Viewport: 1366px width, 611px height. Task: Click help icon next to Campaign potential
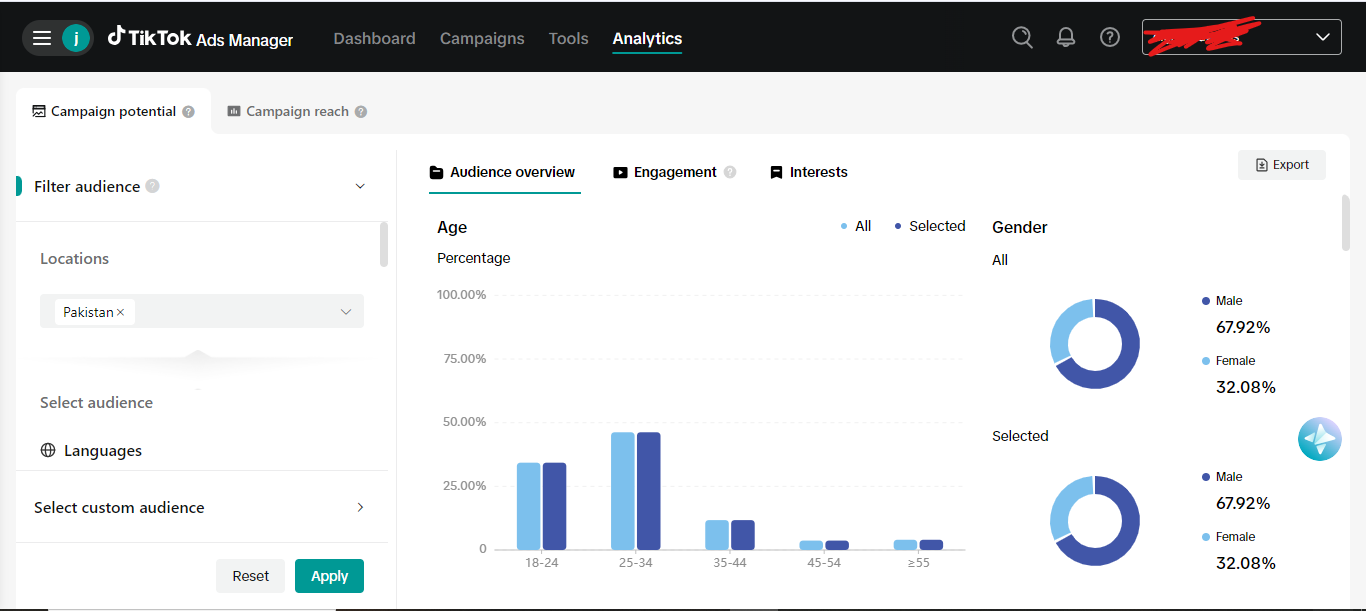(x=188, y=112)
